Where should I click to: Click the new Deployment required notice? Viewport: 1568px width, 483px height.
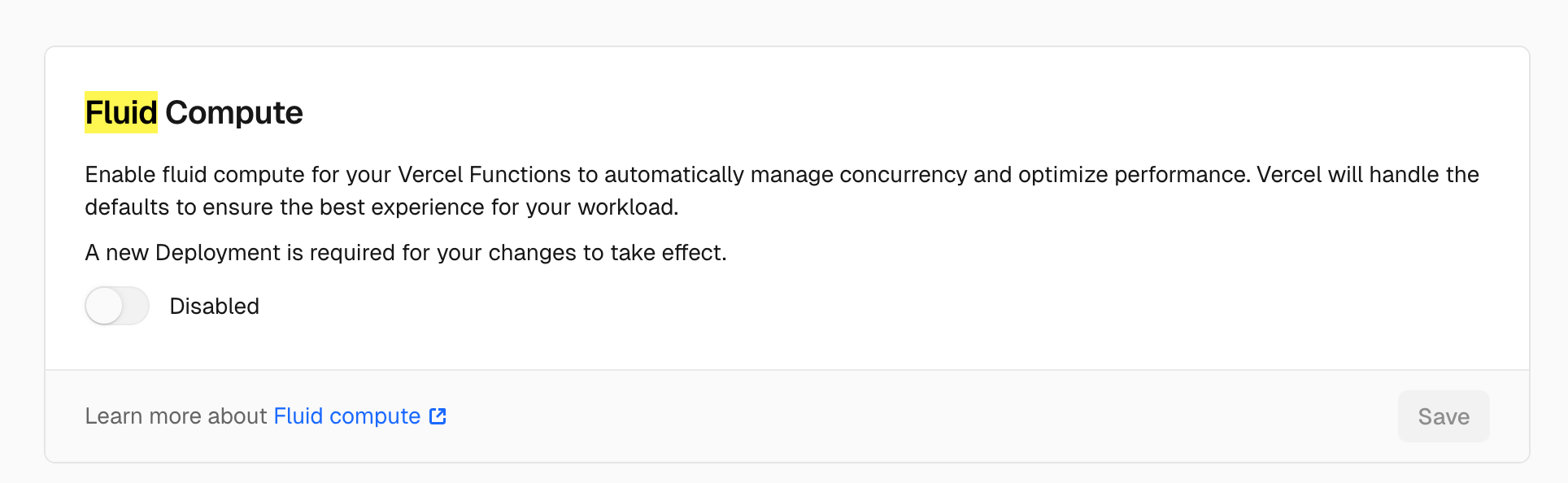tap(405, 253)
